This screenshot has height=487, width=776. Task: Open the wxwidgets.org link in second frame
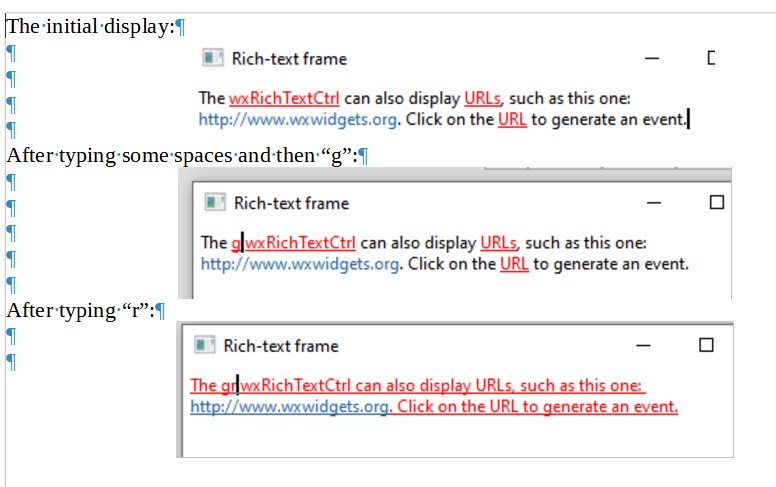(x=299, y=264)
